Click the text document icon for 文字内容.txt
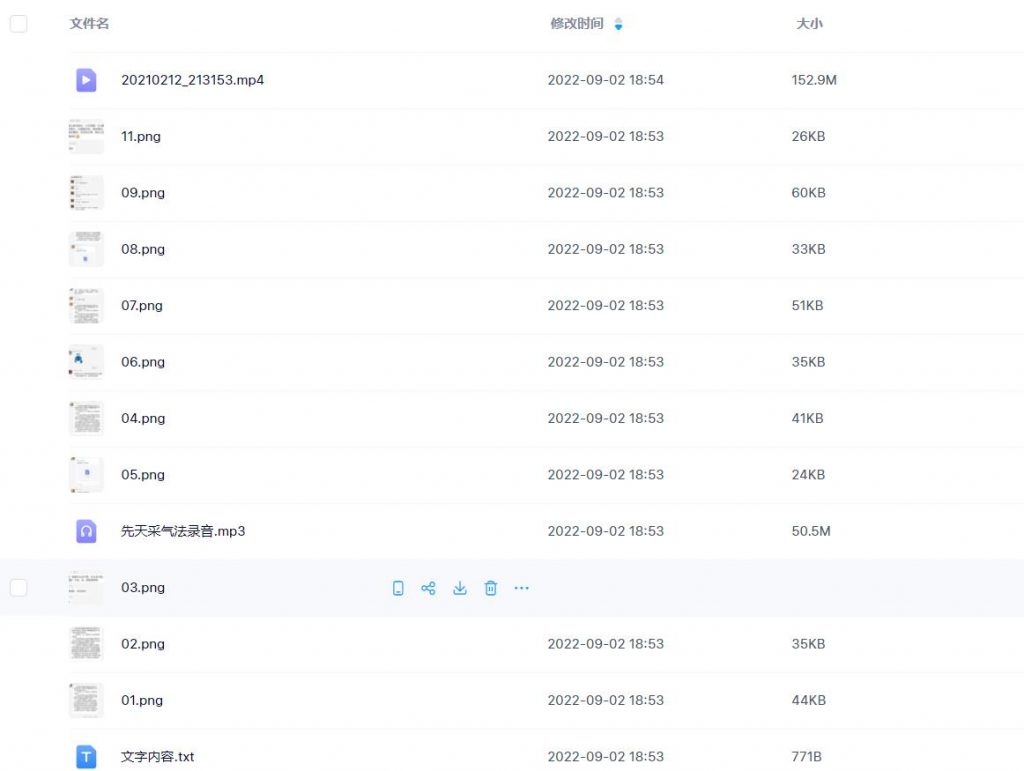Viewport: 1024px width, 771px height. 86,757
